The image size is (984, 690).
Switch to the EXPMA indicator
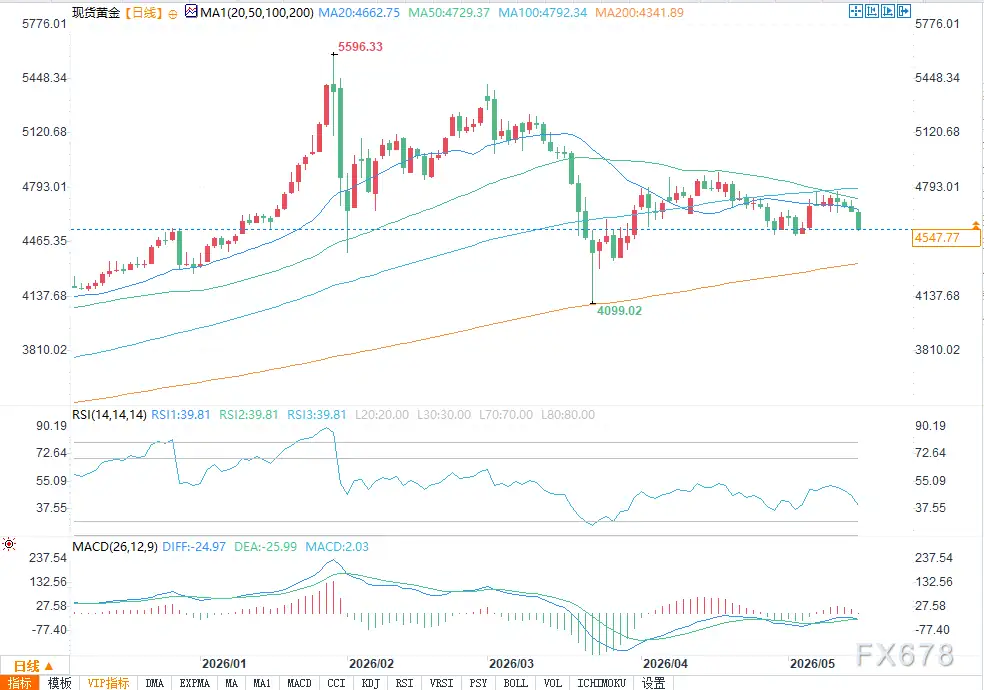195,682
